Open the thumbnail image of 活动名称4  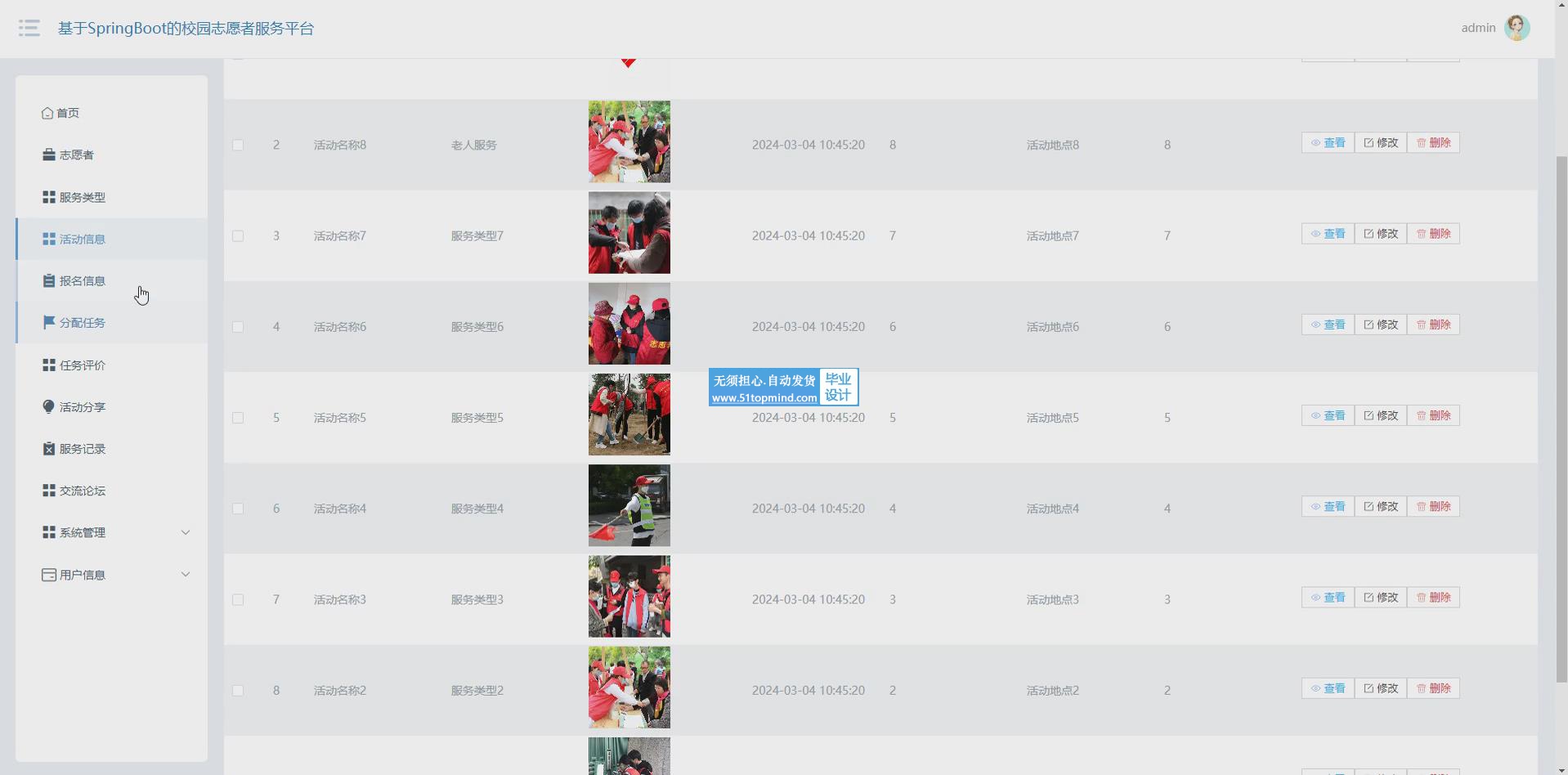[x=629, y=505]
